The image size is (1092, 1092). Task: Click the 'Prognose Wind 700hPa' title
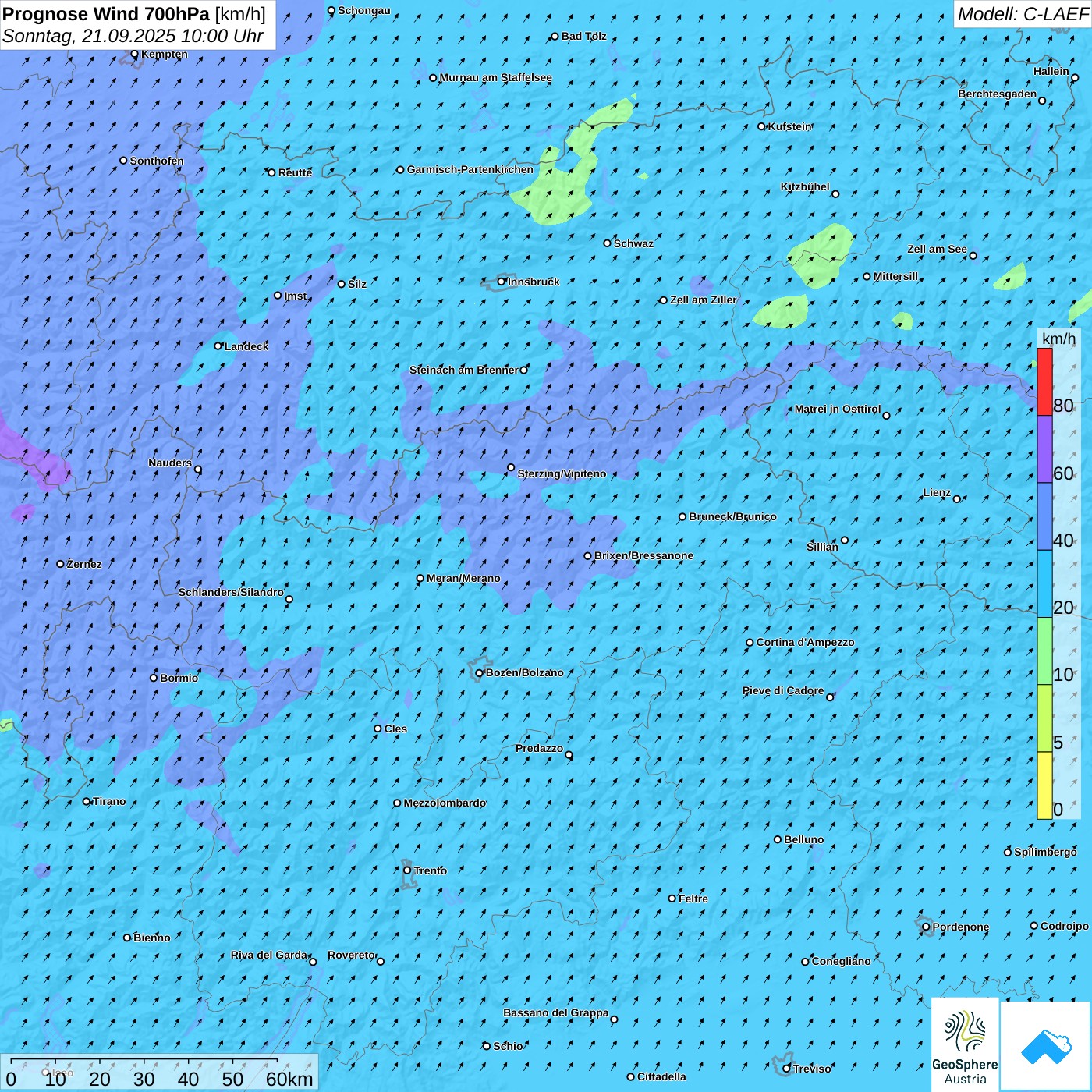click(107, 14)
